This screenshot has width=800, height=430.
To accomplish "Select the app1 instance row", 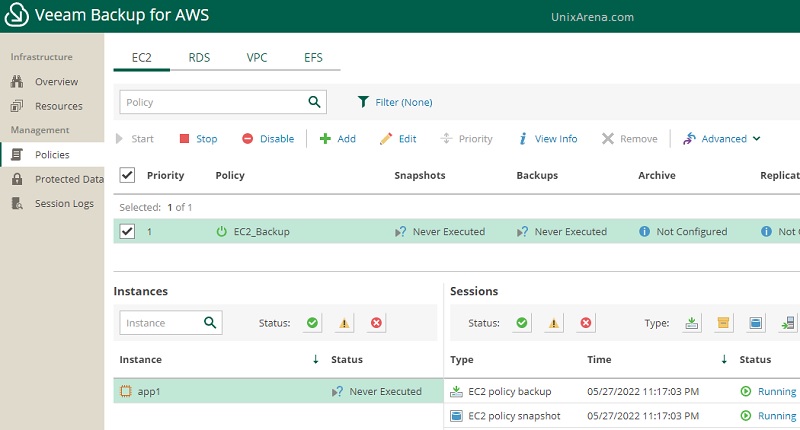I will (x=278, y=391).
